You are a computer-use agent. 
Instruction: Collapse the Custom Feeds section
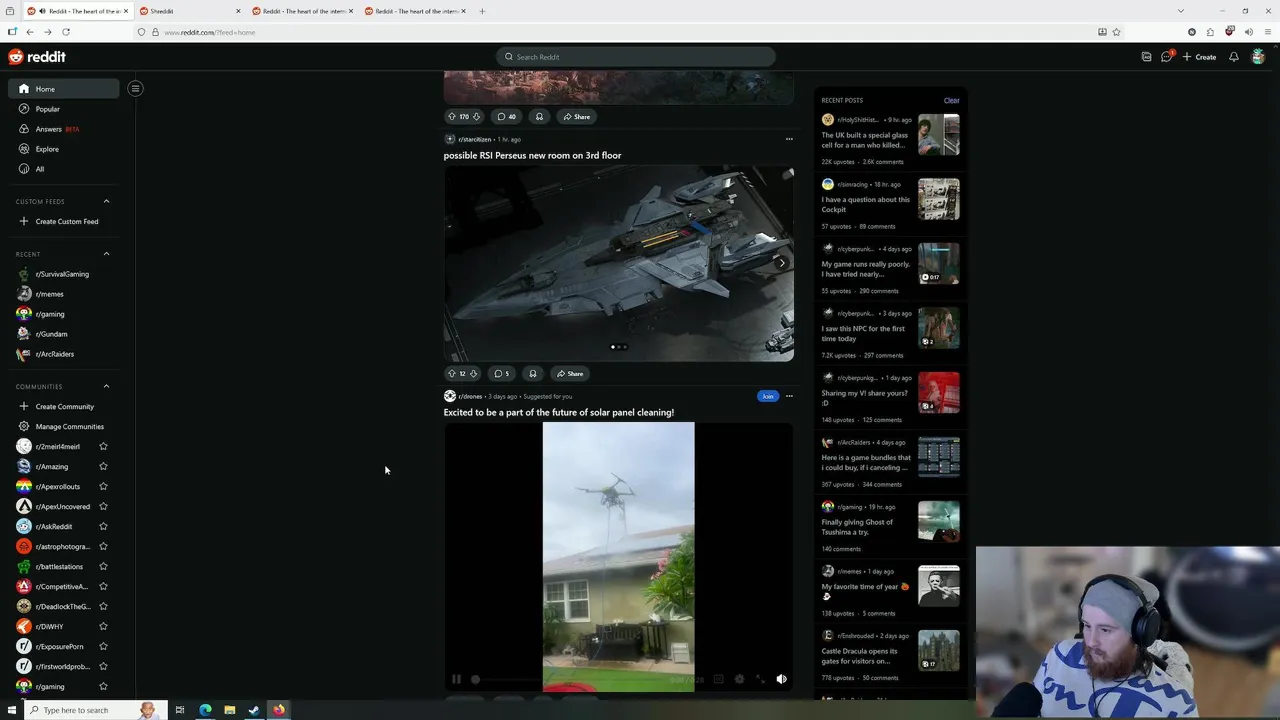click(106, 201)
